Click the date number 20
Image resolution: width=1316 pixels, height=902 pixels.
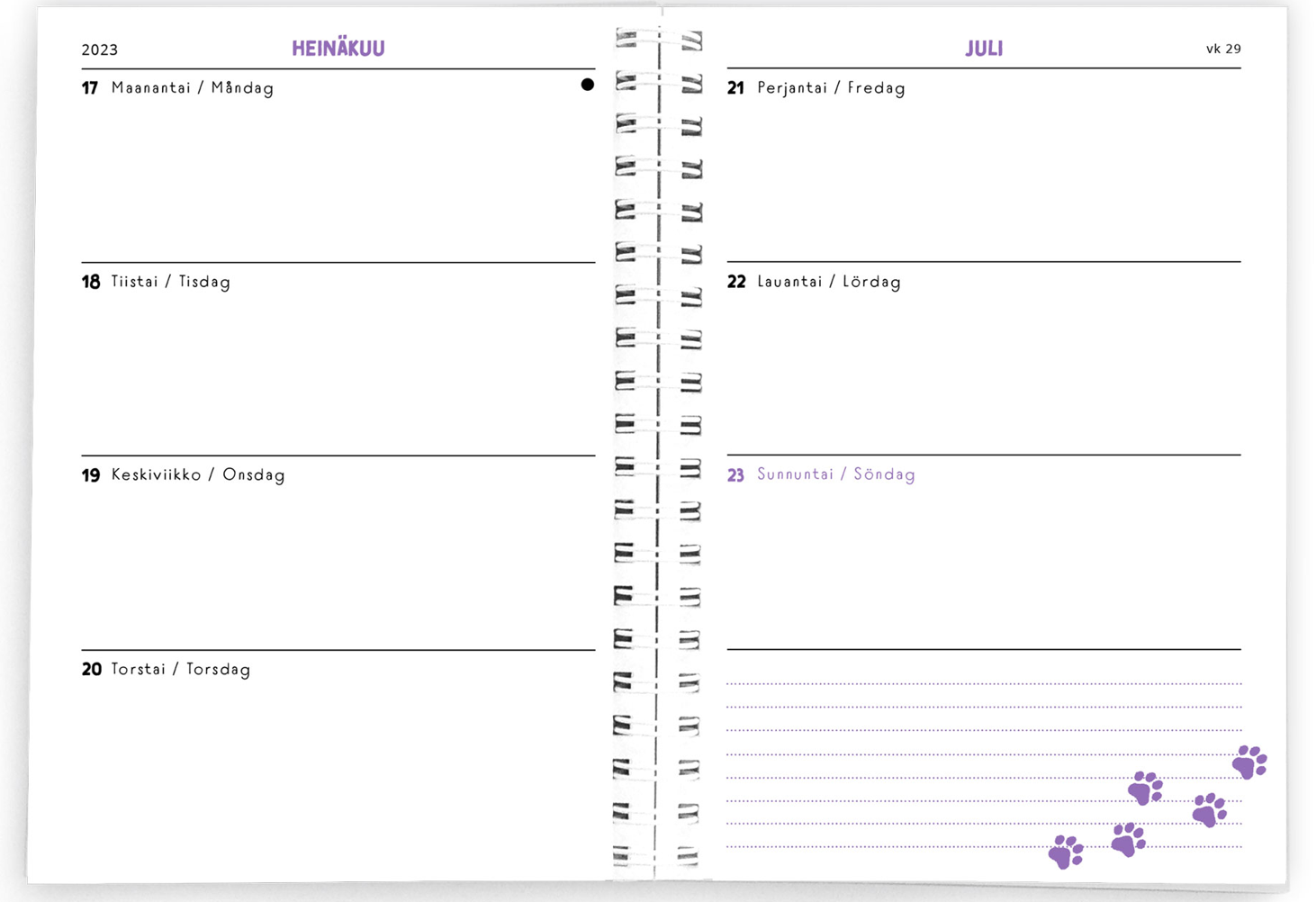point(91,670)
